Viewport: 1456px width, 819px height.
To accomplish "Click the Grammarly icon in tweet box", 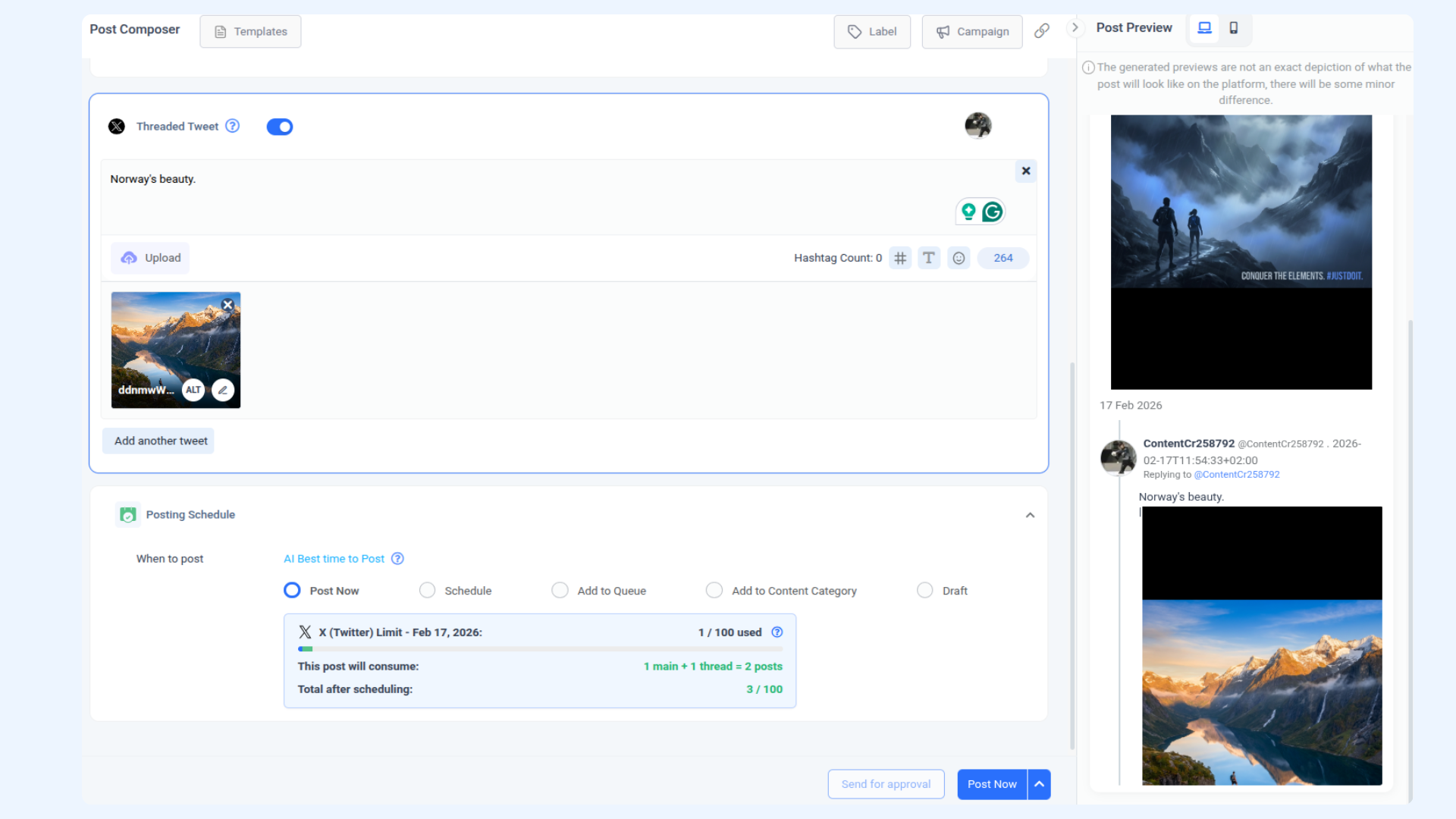I will (x=992, y=212).
